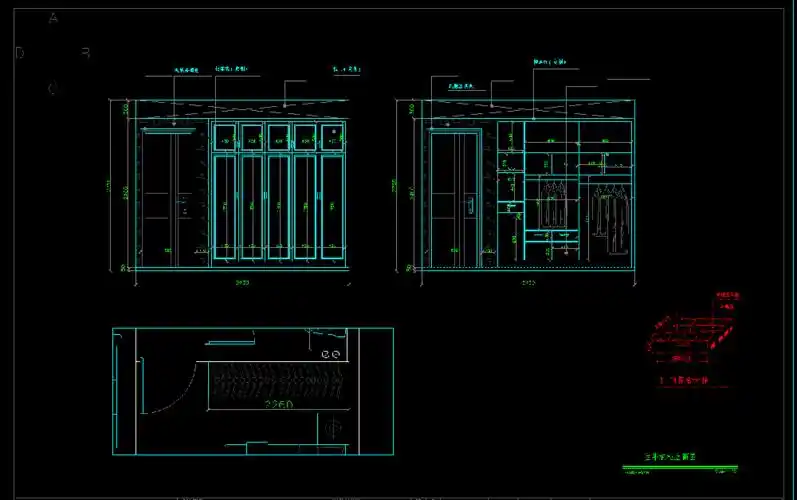Select the rightmost tall wardrobe door panel
The width and height of the screenshot is (797, 500).
tap(332, 207)
